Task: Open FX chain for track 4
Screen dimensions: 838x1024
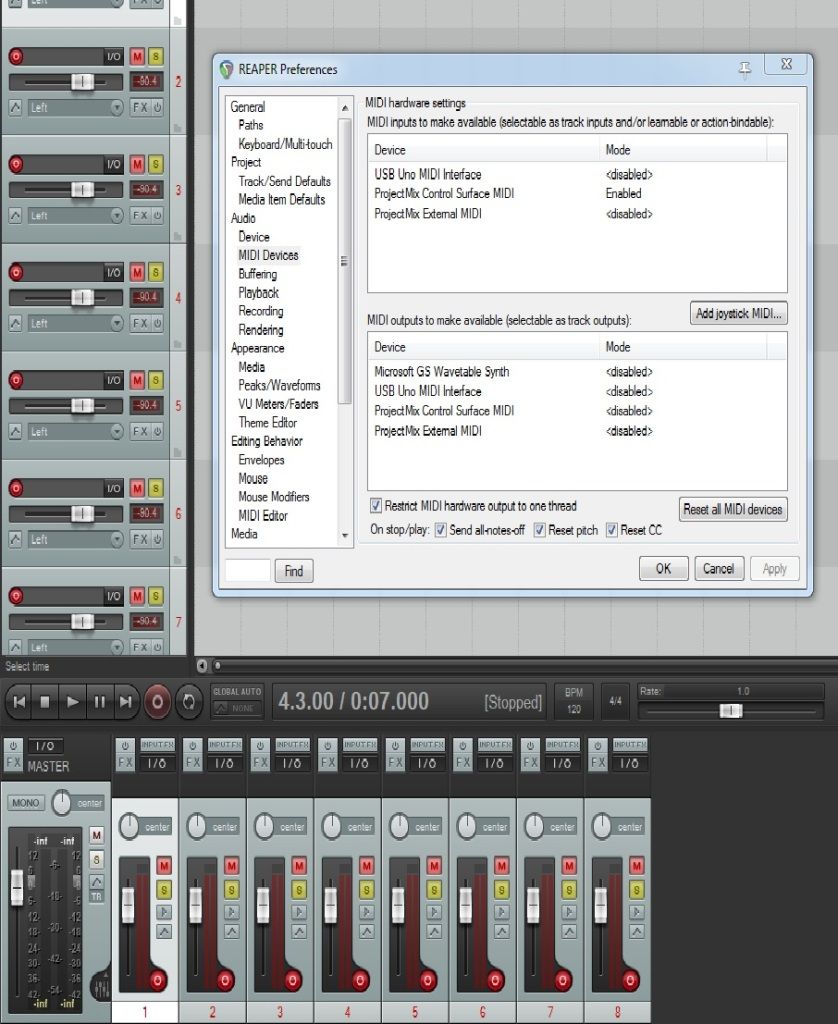Action: [x=140, y=323]
